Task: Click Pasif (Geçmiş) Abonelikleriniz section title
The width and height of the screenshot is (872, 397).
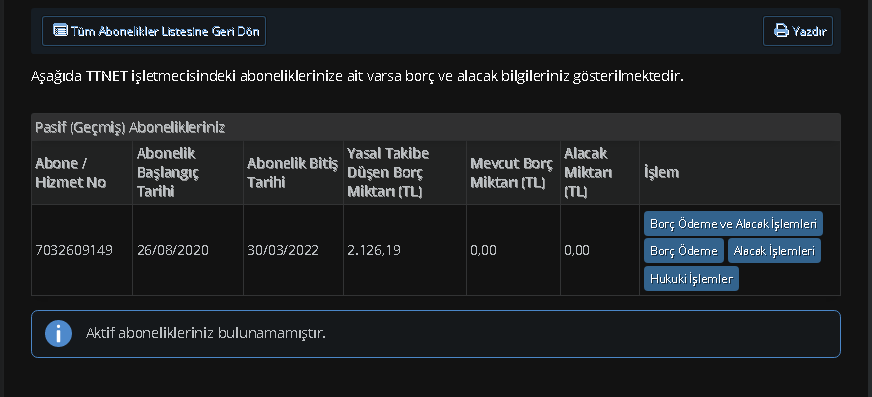Action: 130,127
